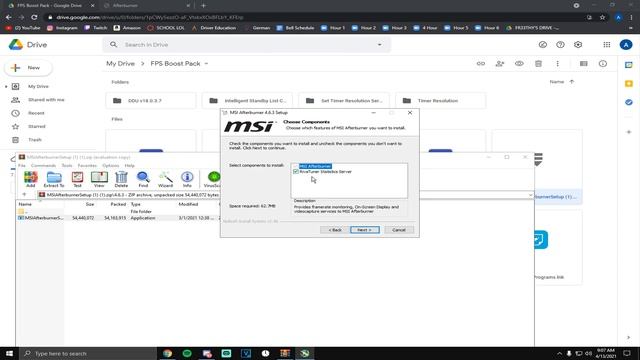Uncheck RivaTuner Statistics Server component
The height and width of the screenshot is (360, 640).
click(x=296, y=172)
